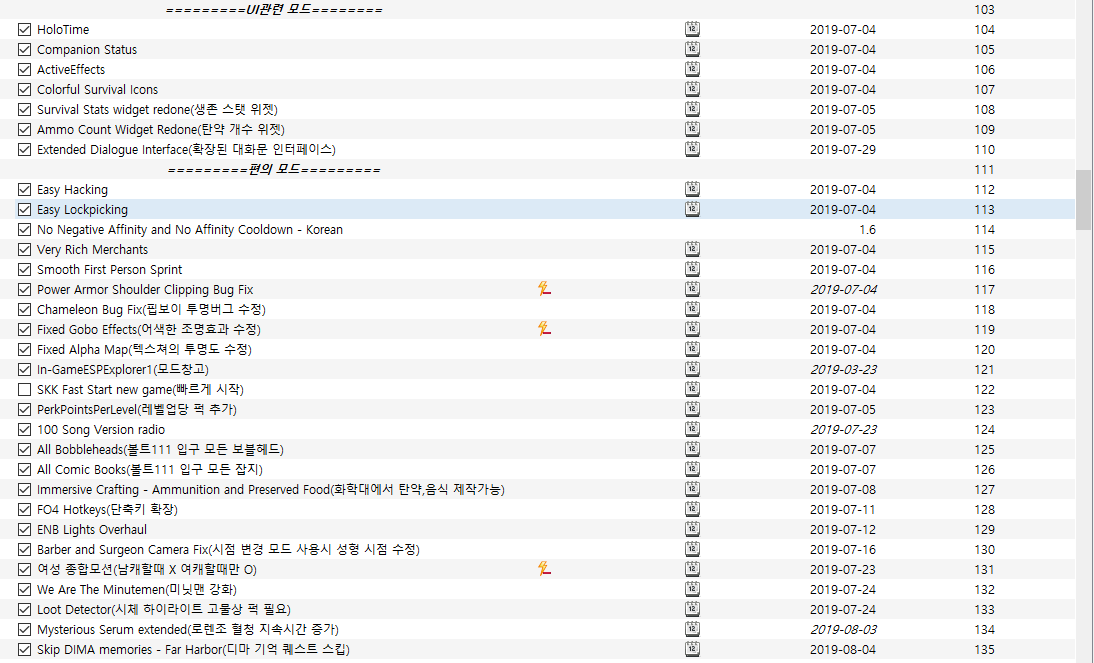
Task: Disable the HoloTime mod checkbox
Action: tap(24, 29)
